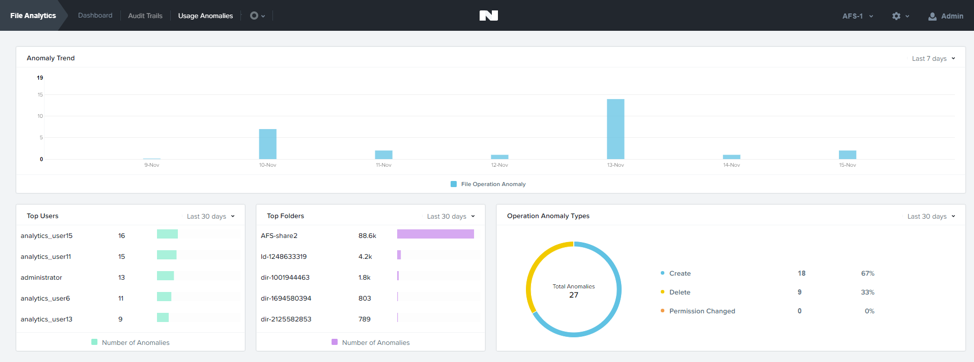The image size is (974, 362).
Task: Open the settings gear menu
Action: pos(900,16)
